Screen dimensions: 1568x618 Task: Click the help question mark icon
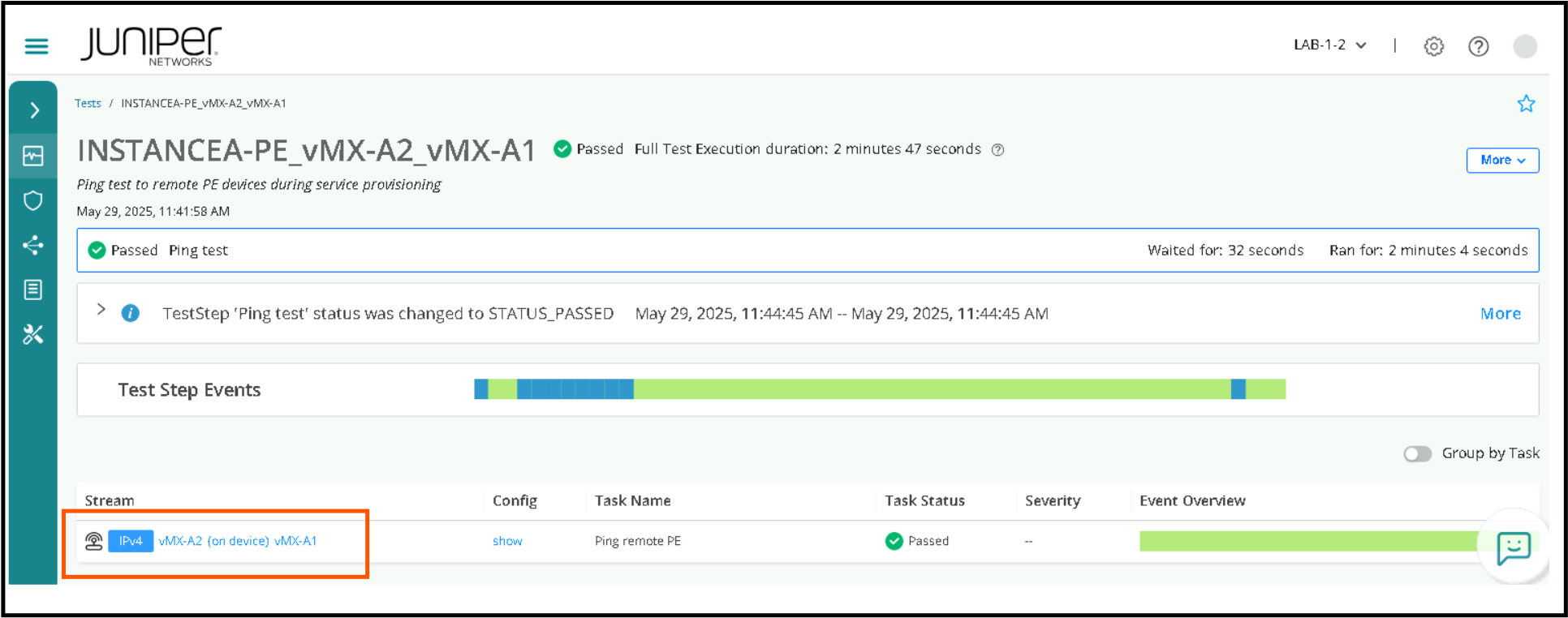(x=1478, y=46)
